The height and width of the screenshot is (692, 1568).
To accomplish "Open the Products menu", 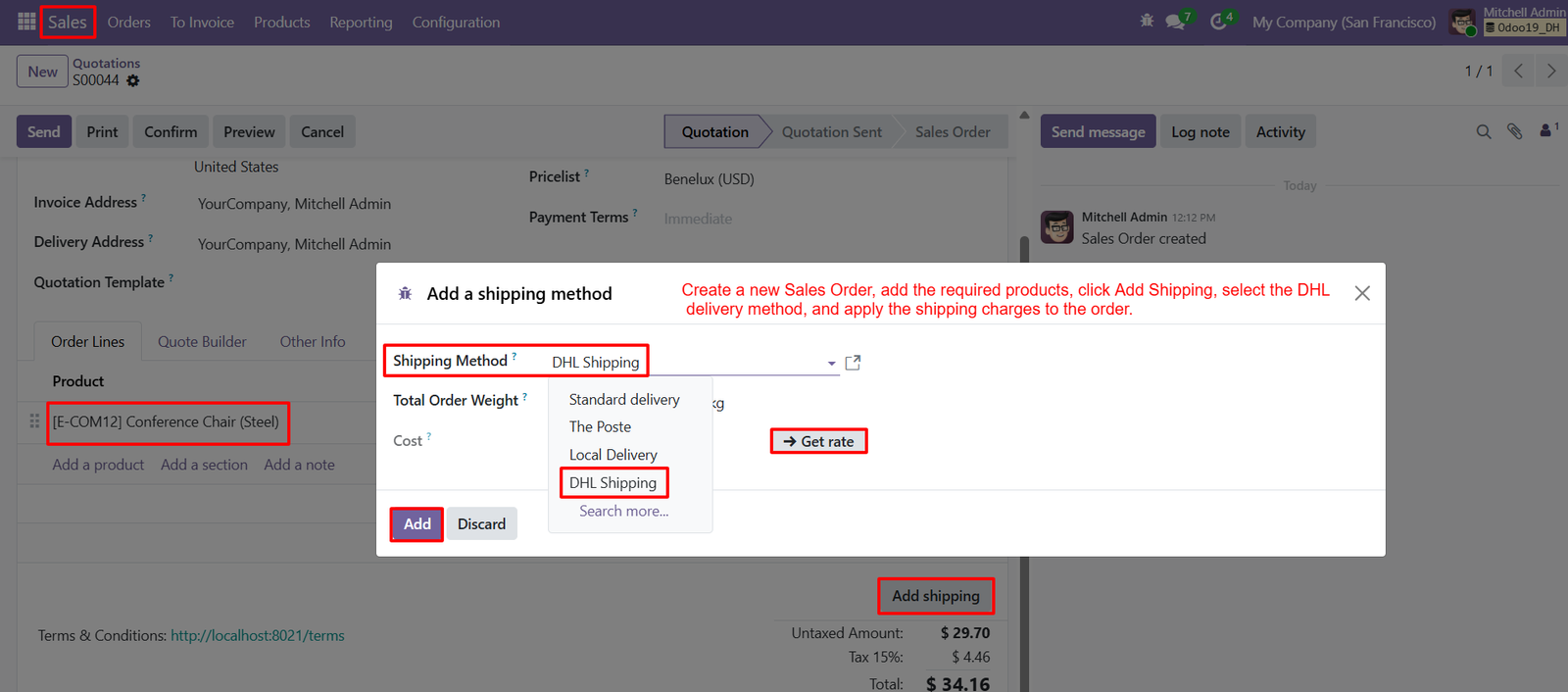I will (282, 22).
